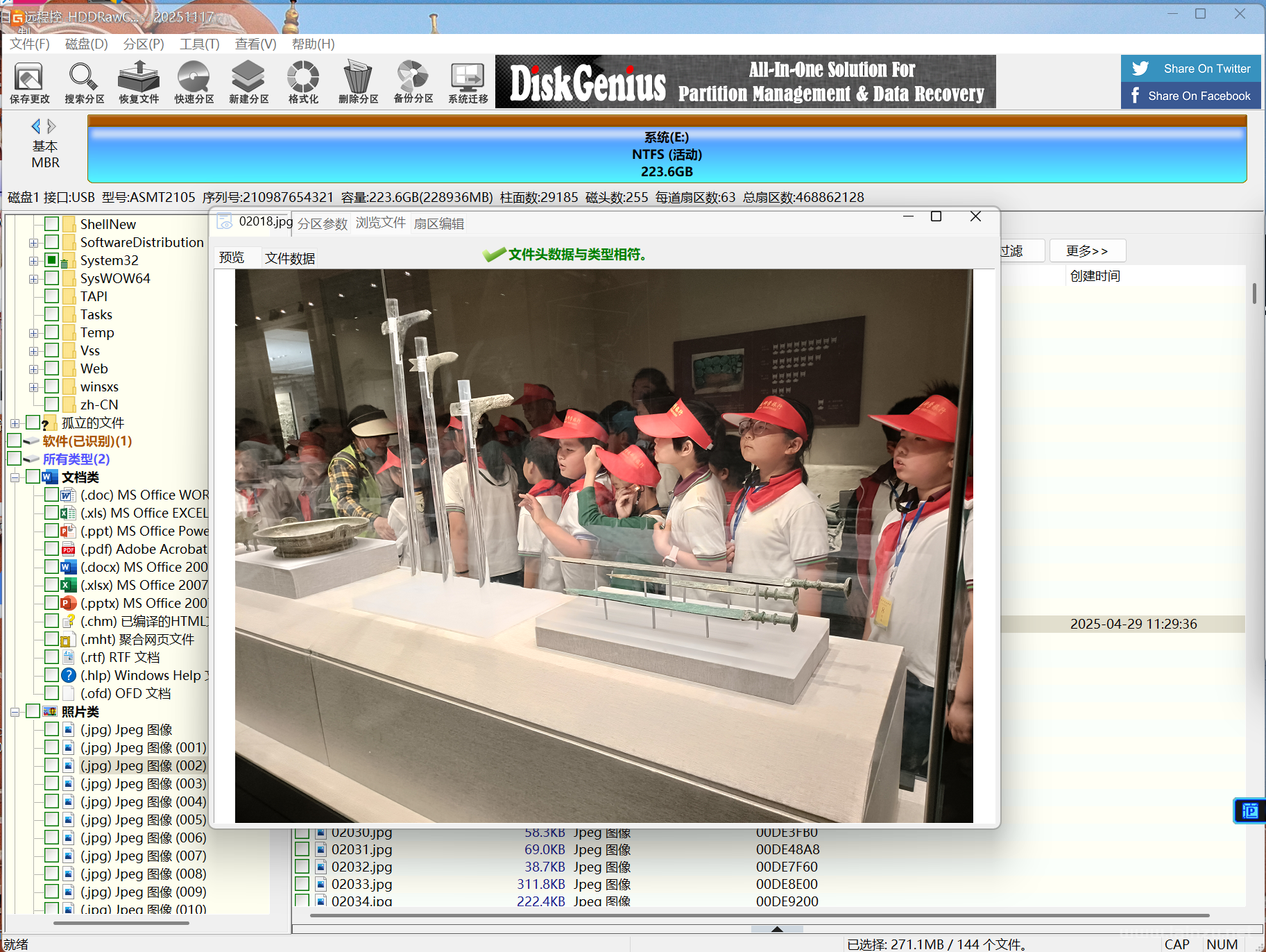The height and width of the screenshot is (952, 1266).
Task: Check the box next to 02031.jpg
Action: [x=302, y=849]
